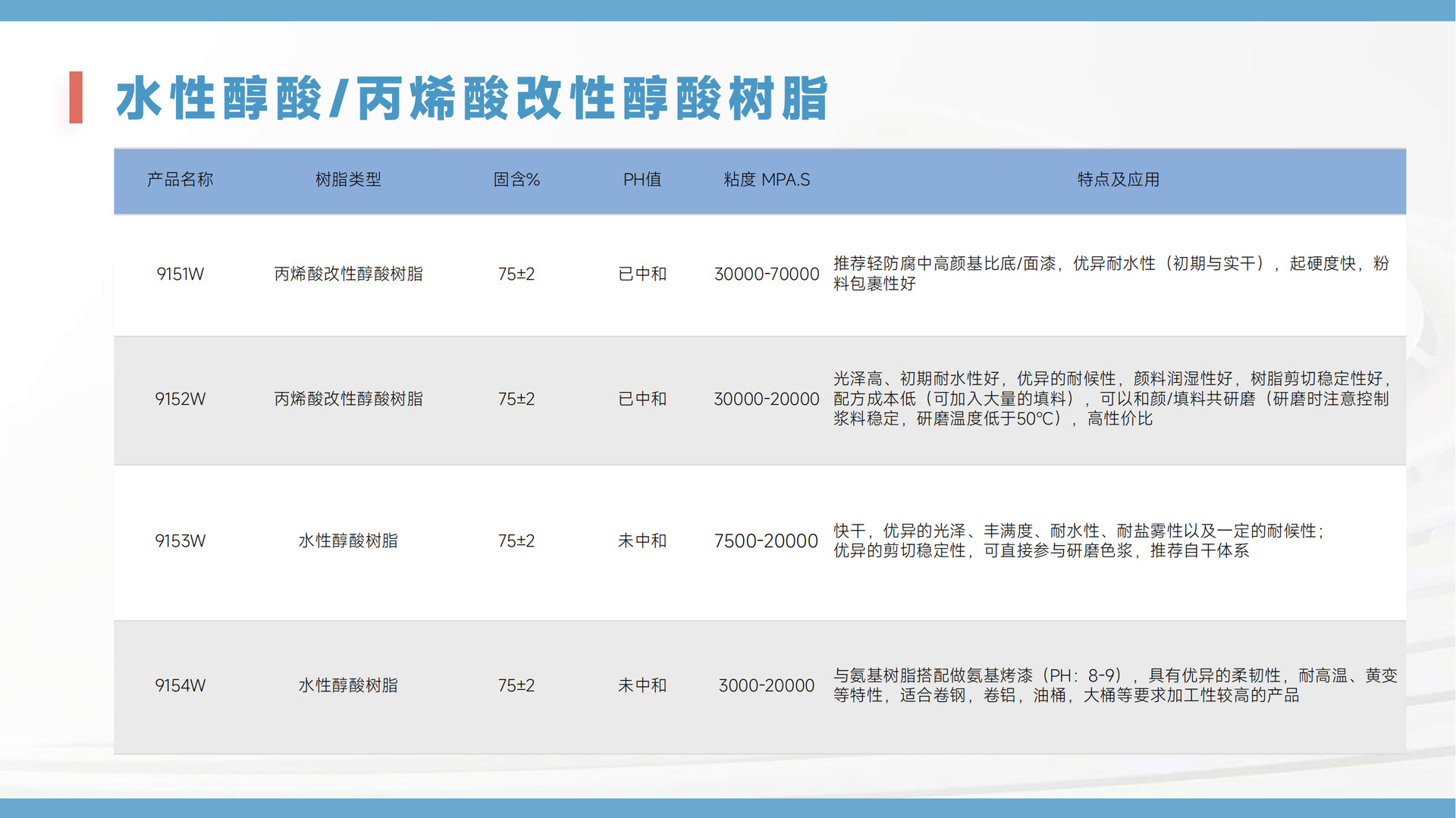Click viscosity value 30000-70000
The width and height of the screenshot is (1456, 818).
tap(767, 274)
